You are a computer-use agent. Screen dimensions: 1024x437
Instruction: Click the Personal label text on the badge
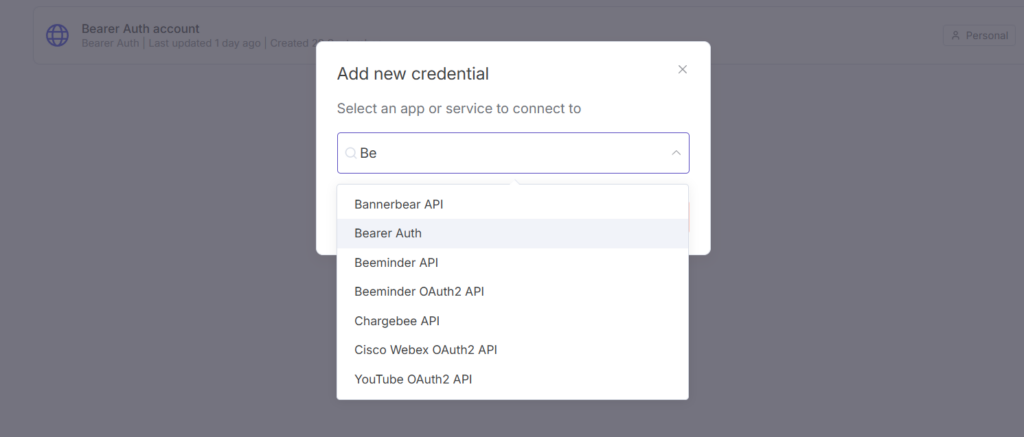coord(986,36)
